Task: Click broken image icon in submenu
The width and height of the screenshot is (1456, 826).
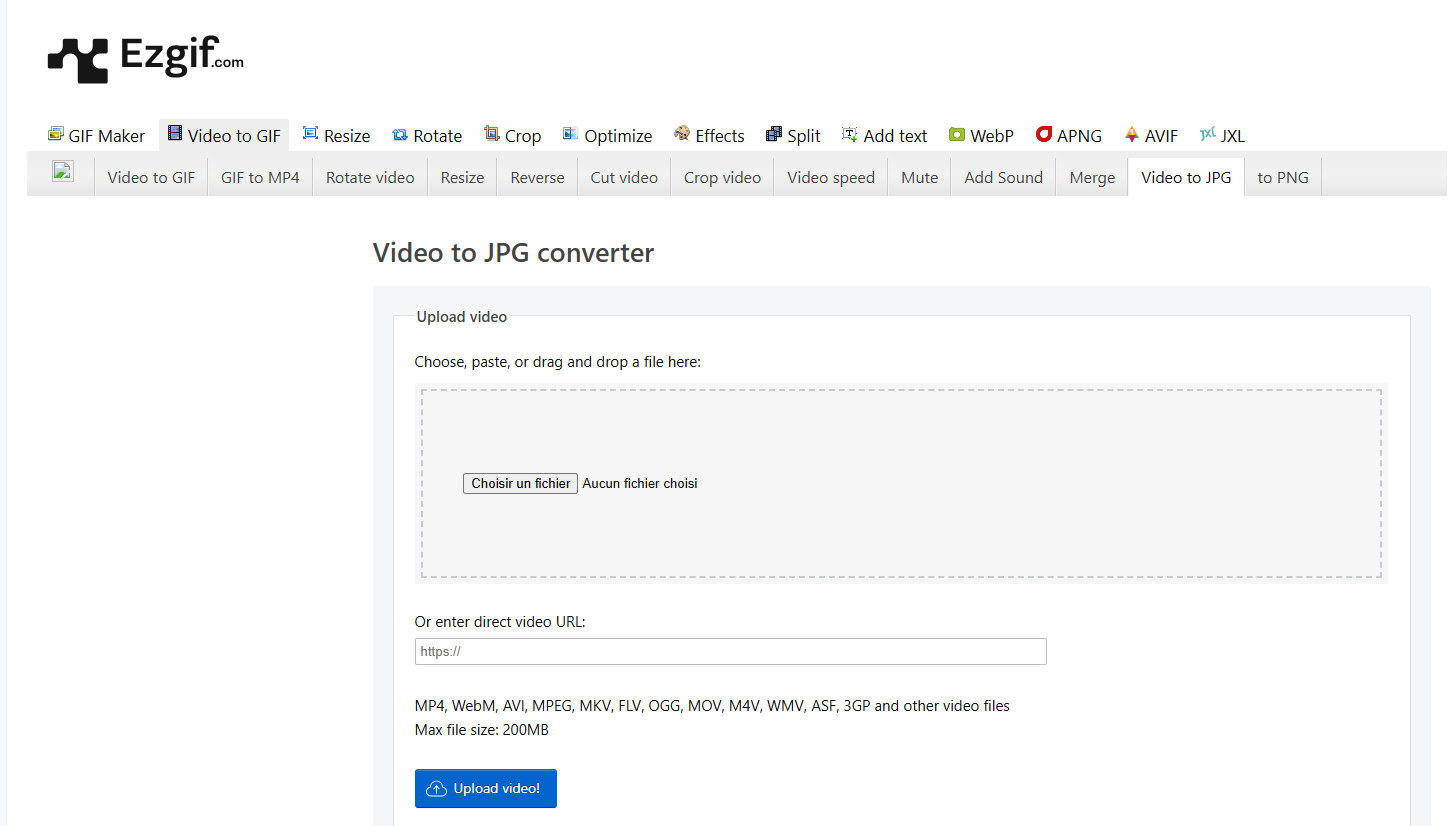Action: [62, 171]
